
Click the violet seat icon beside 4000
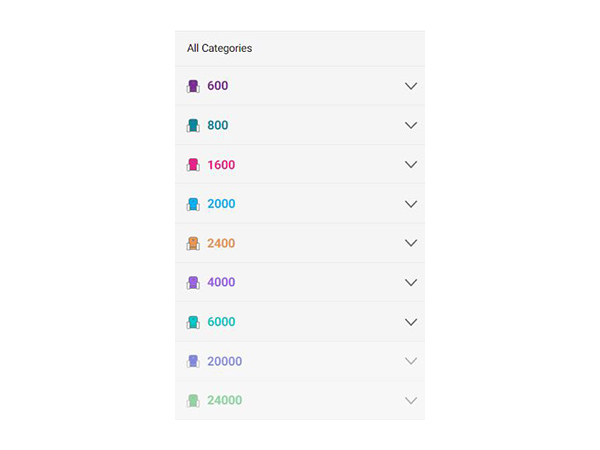pyautogui.click(x=193, y=283)
